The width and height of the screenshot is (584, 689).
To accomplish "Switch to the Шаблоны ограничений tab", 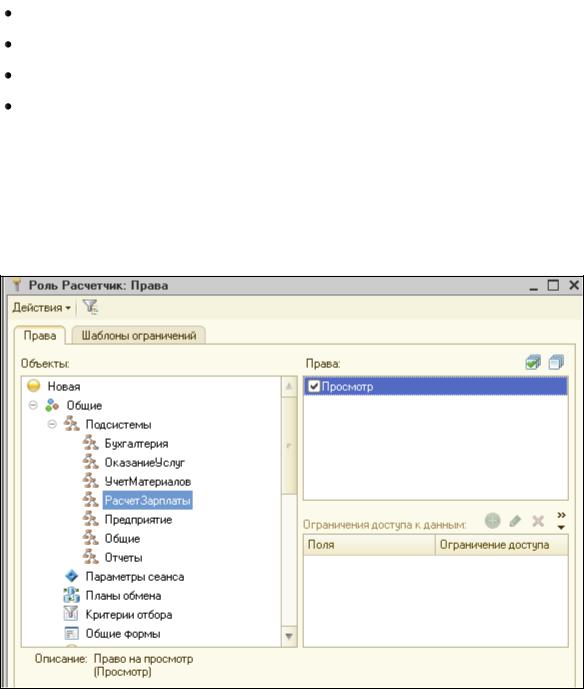I will (x=138, y=336).
